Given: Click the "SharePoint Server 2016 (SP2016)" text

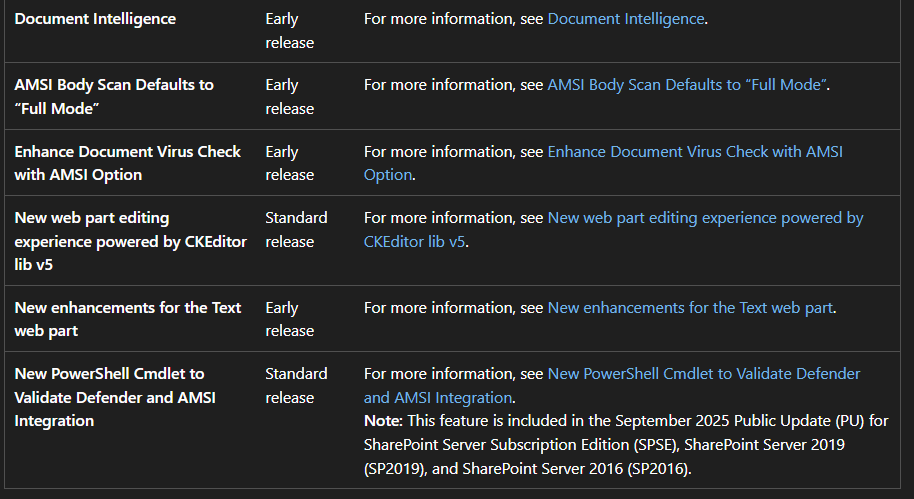Looking at the screenshot, I should pos(575,469).
